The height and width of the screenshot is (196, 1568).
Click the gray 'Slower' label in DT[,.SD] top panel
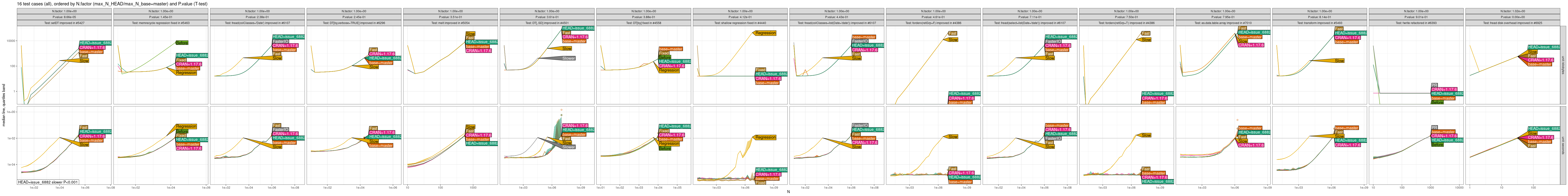point(568,59)
